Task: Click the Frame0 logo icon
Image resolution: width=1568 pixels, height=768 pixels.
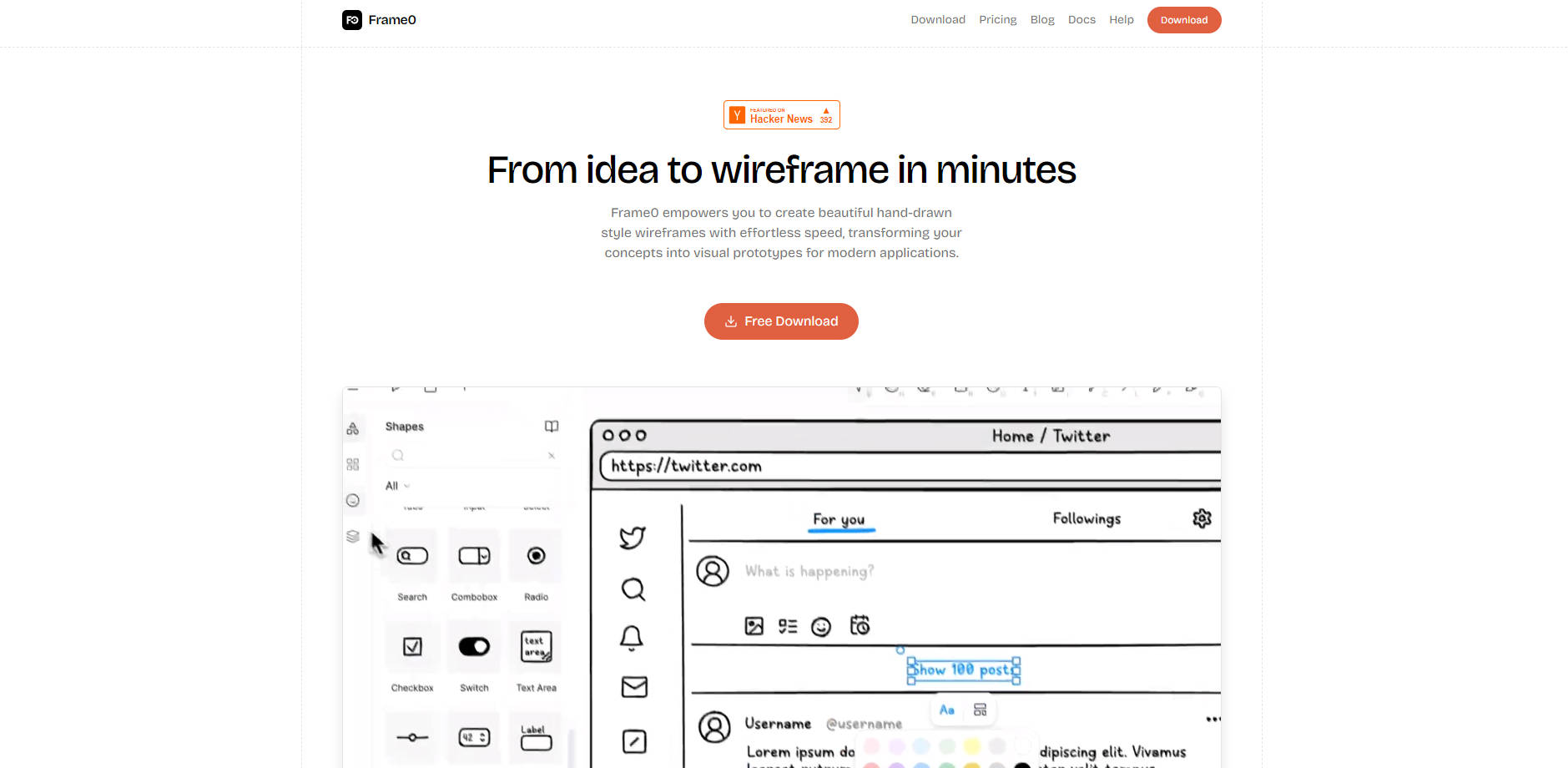Action: (352, 20)
